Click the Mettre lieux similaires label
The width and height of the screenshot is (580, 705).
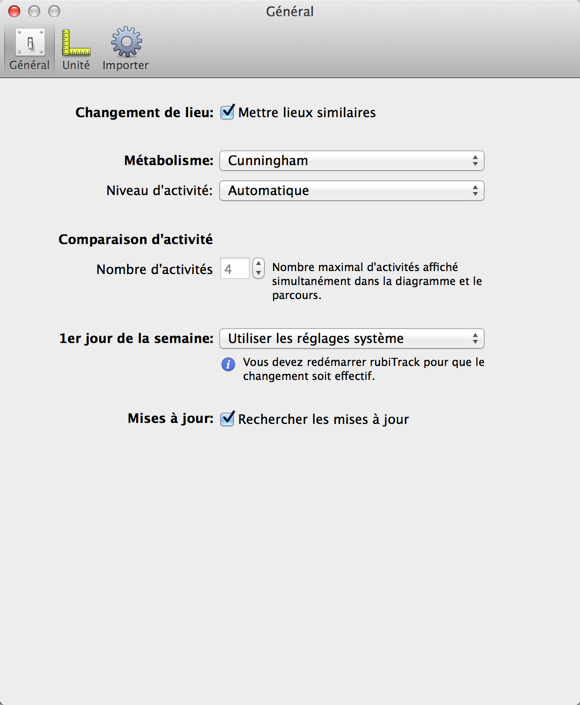click(307, 112)
